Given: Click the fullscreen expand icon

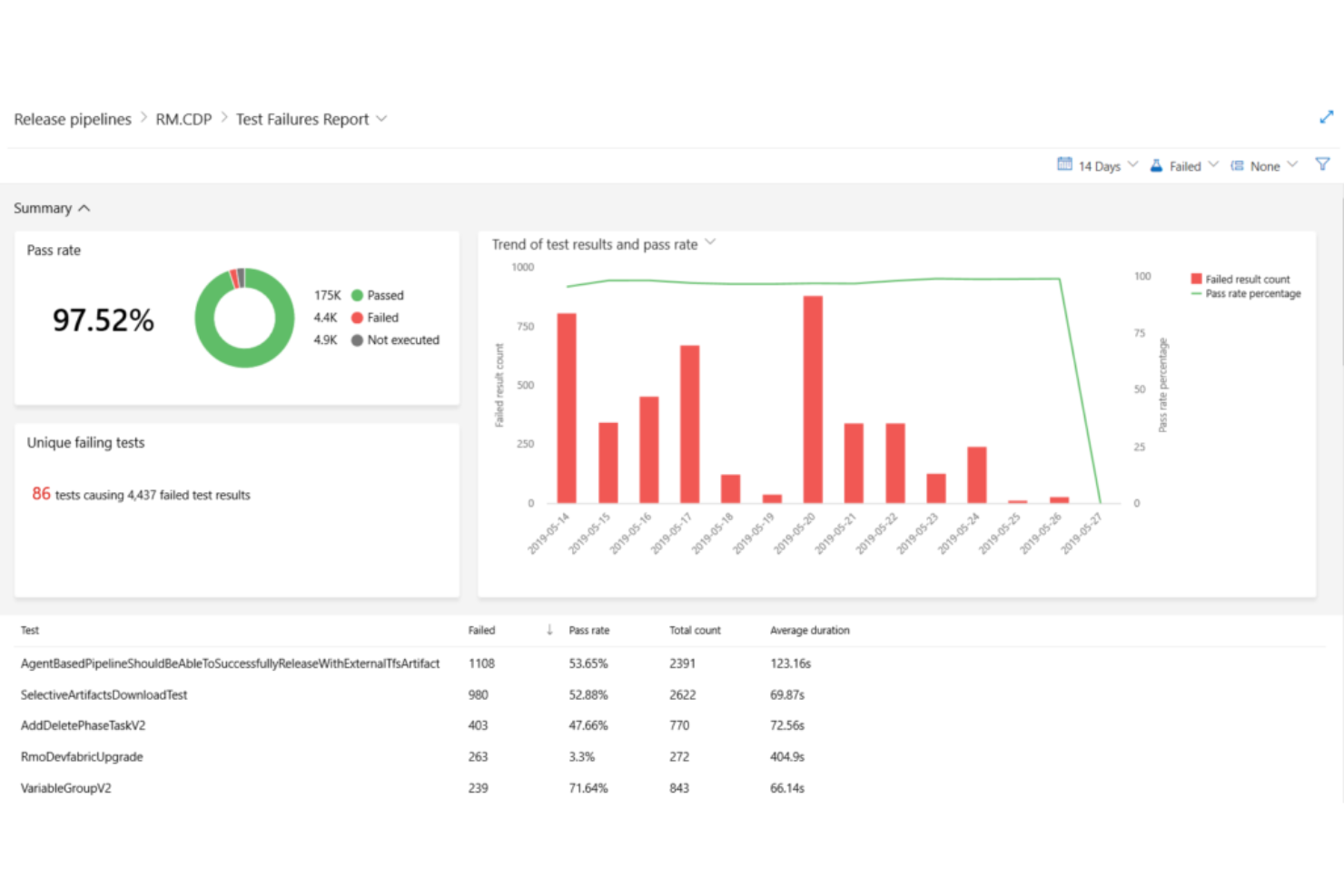Looking at the screenshot, I should pyautogui.click(x=1326, y=116).
